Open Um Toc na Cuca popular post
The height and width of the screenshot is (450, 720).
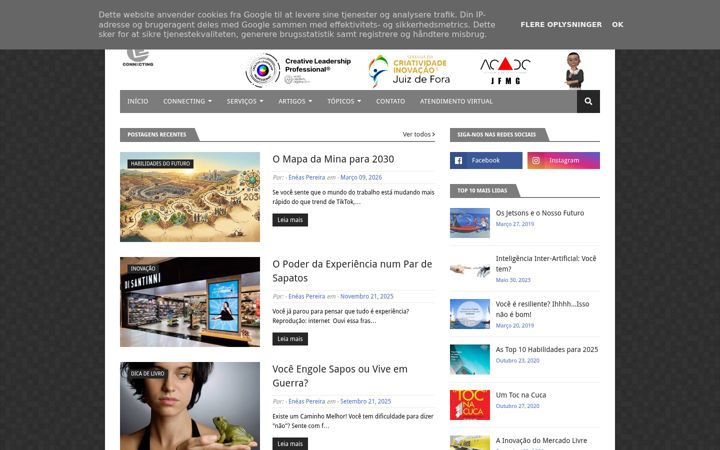tap(521, 395)
